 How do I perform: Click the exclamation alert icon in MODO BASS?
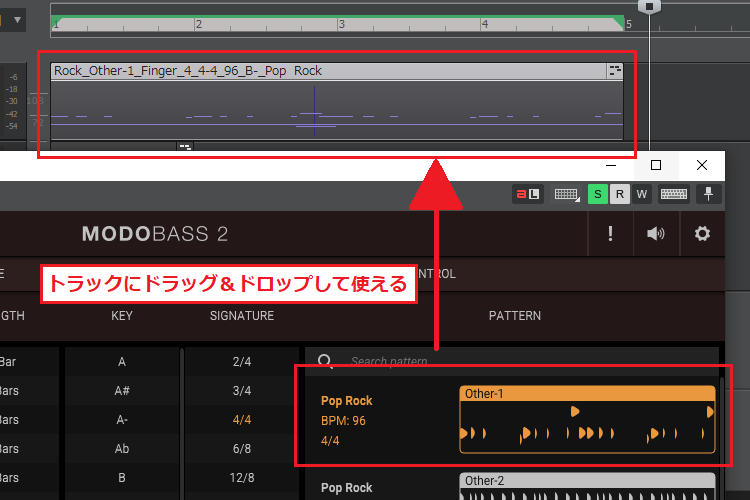[x=610, y=233]
